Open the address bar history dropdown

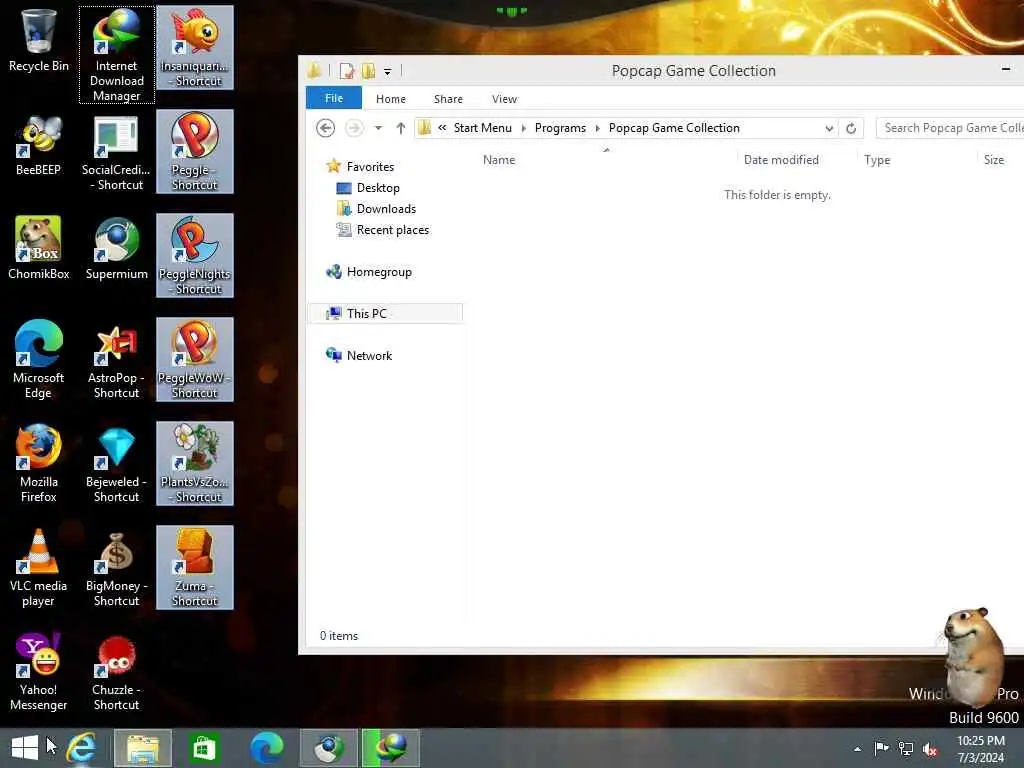[829, 129]
